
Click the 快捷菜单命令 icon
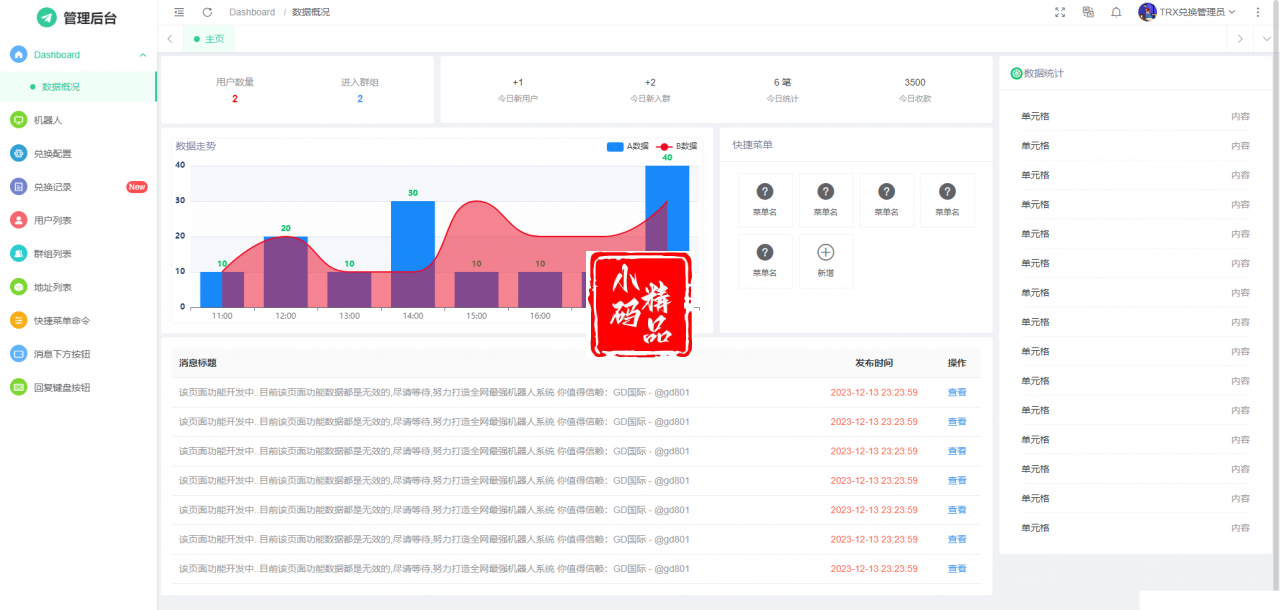pyautogui.click(x=18, y=320)
